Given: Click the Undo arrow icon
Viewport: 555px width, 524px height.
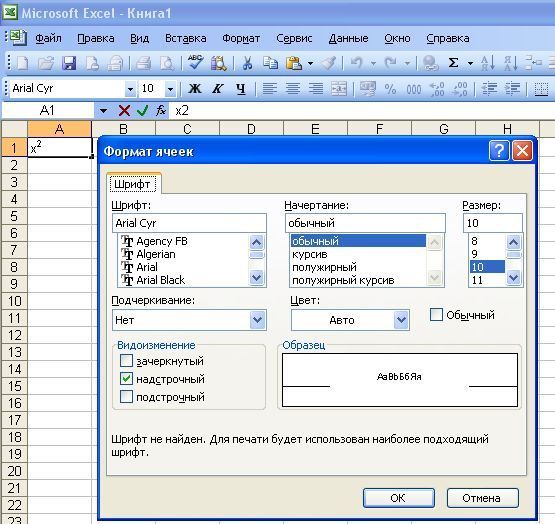Looking at the screenshot, I should click(x=356, y=63).
